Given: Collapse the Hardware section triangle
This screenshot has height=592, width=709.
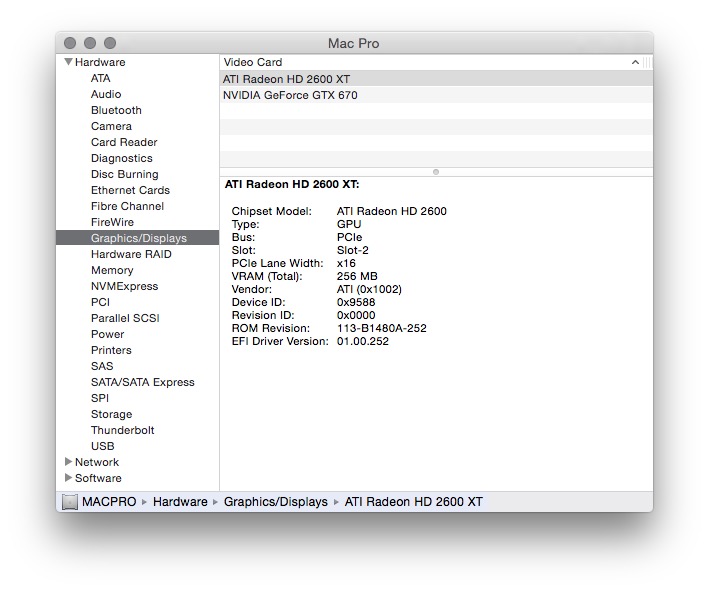Looking at the screenshot, I should [68, 62].
